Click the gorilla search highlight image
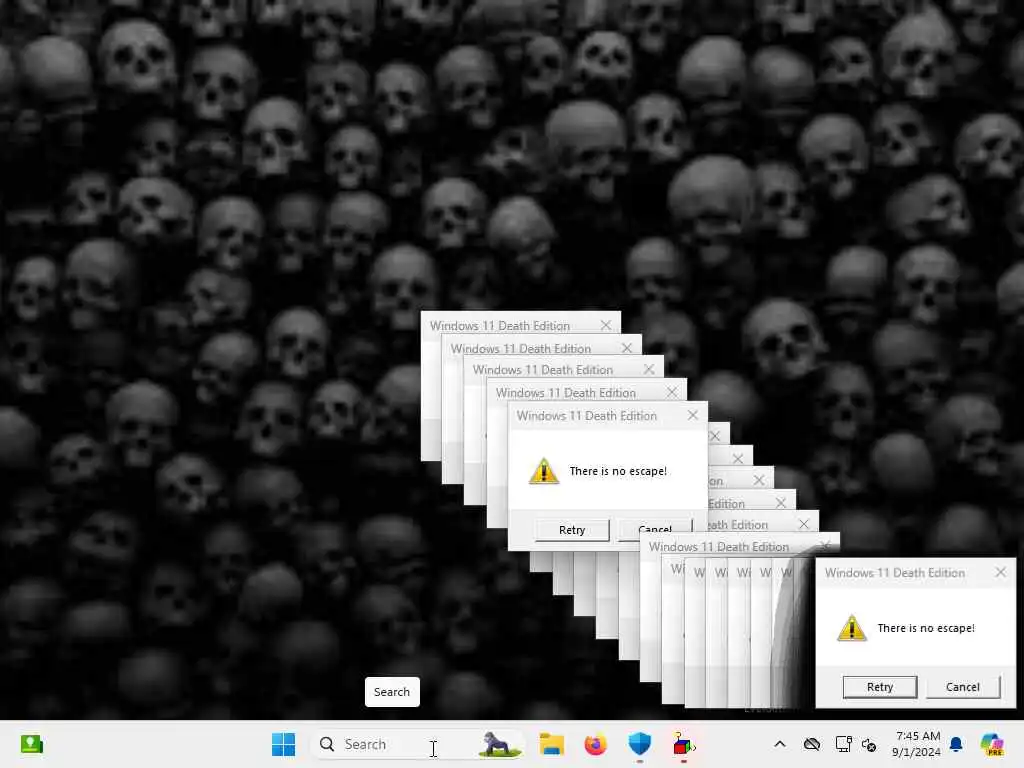The height and width of the screenshot is (768, 1024). pos(500,744)
